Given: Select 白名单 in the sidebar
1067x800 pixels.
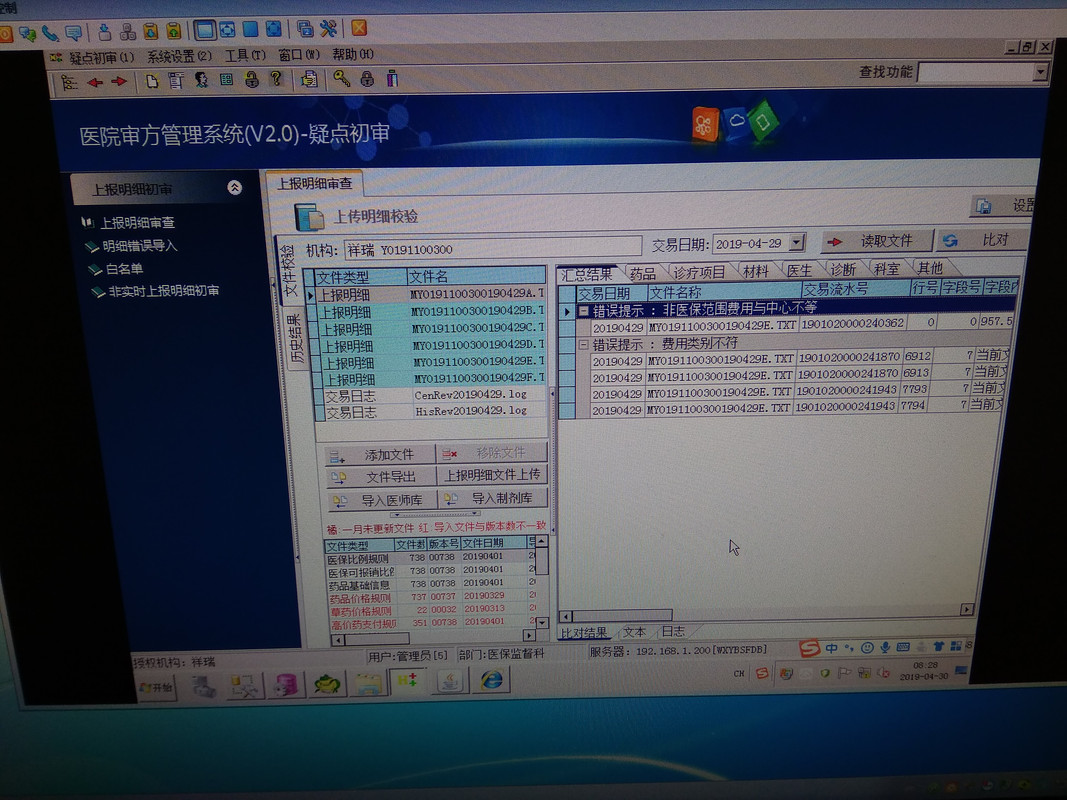Looking at the screenshot, I should pos(124,269).
